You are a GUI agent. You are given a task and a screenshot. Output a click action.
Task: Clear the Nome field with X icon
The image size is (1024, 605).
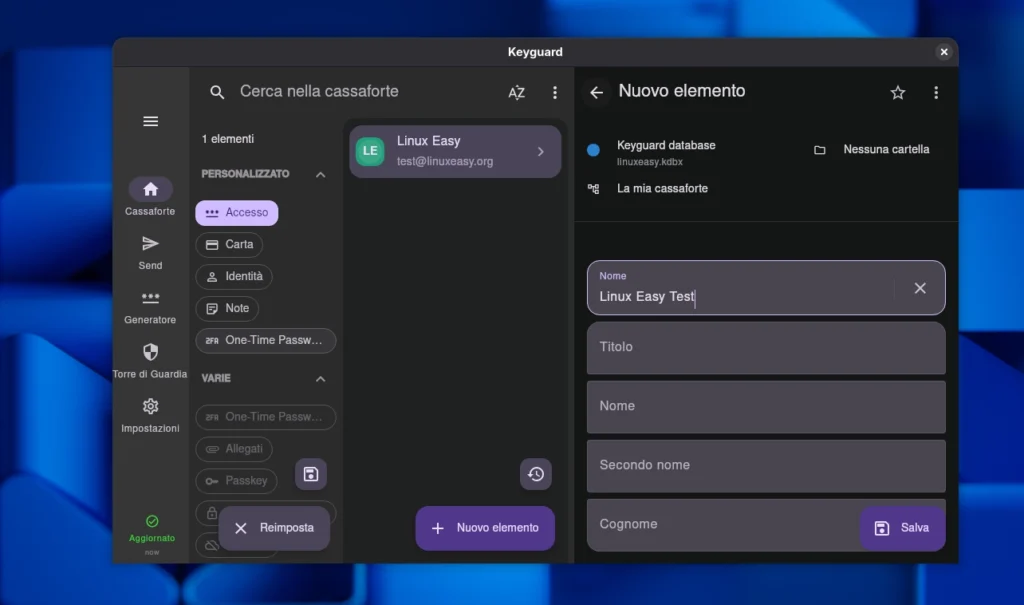point(920,288)
